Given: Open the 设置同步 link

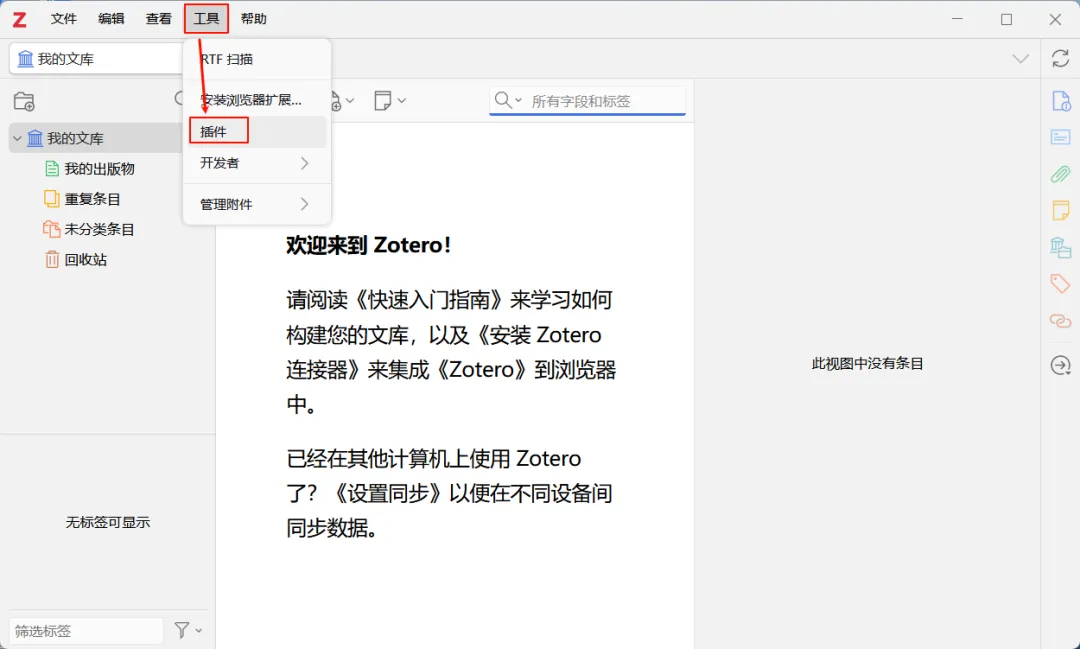Looking at the screenshot, I should click(385, 493).
